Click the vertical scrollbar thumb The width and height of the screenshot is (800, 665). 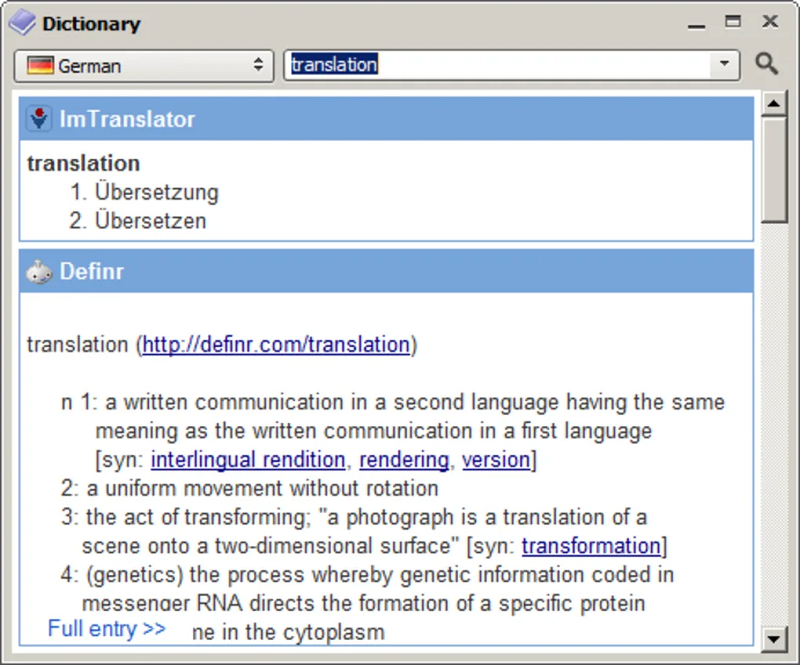pyautogui.click(x=773, y=170)
